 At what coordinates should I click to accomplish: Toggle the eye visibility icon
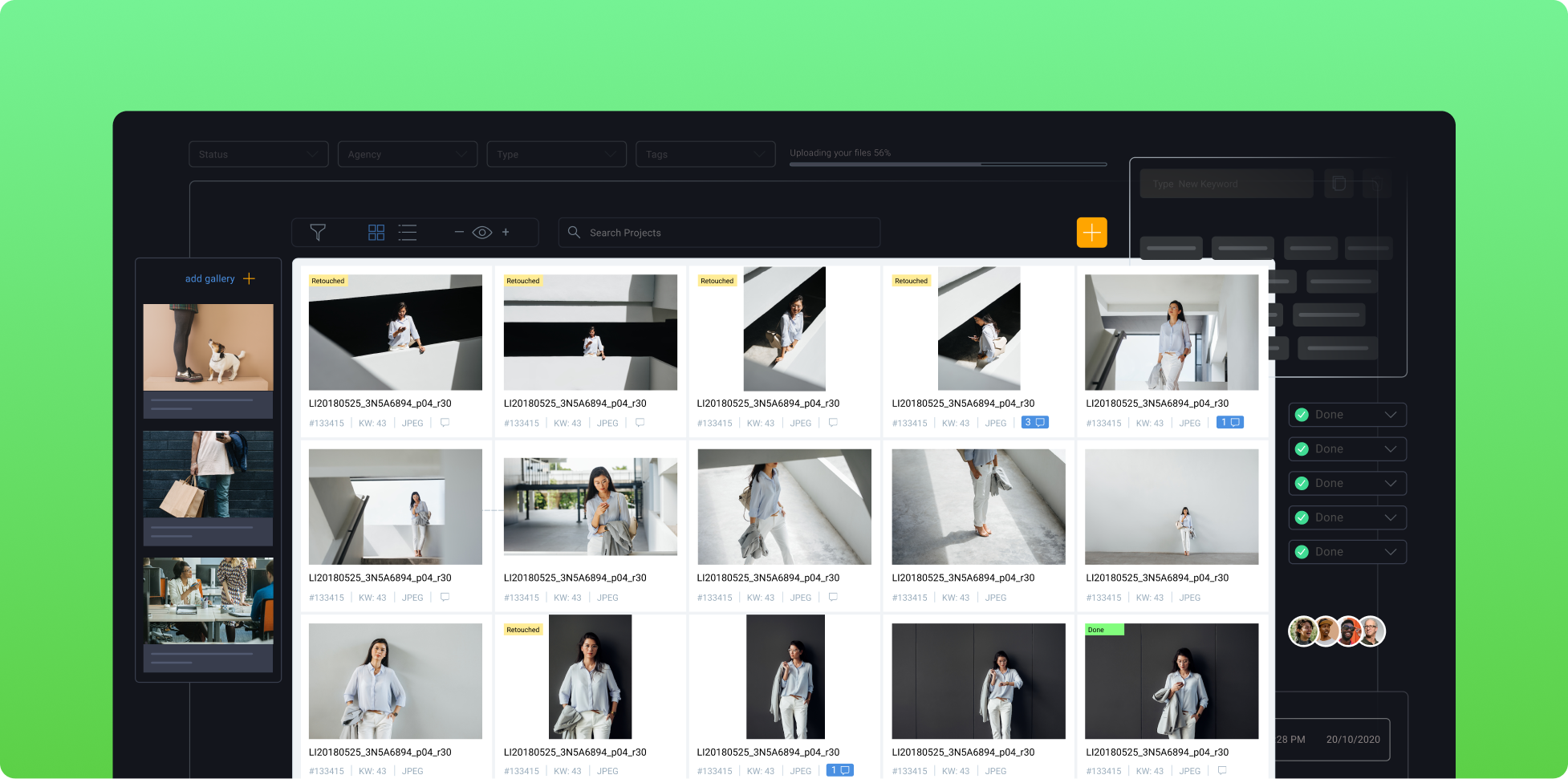(482, 233)
